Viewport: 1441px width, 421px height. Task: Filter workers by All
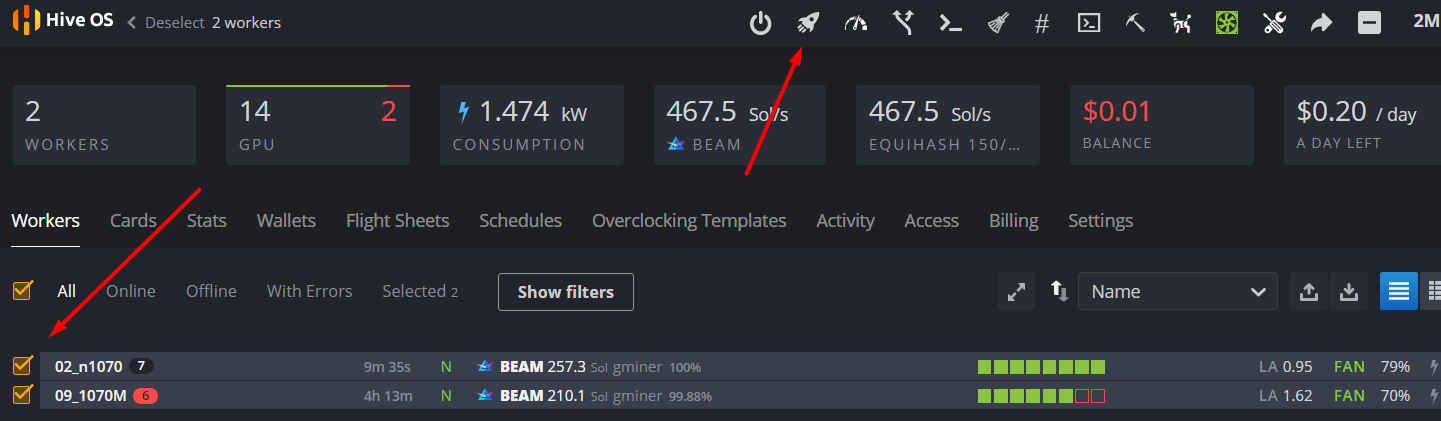tap(66, 291)
